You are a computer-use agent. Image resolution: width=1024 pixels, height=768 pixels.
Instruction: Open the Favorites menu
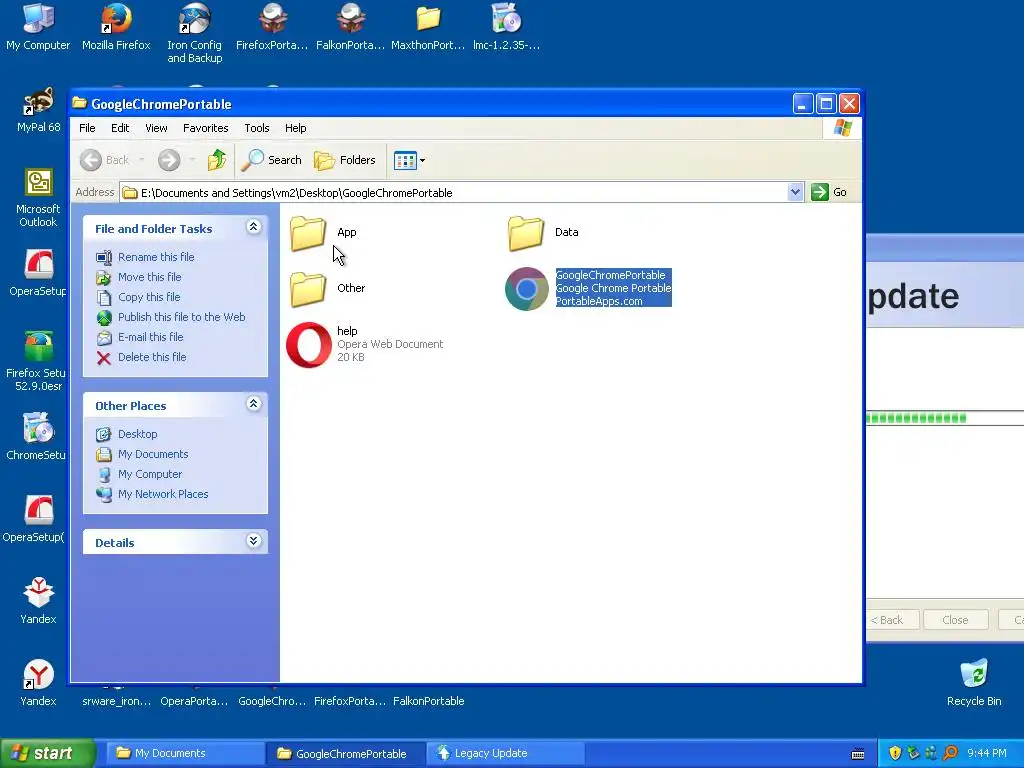coord(206,128)
